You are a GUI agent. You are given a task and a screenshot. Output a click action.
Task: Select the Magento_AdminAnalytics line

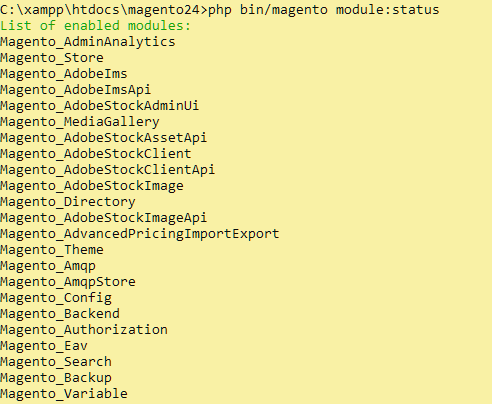(88, 42)
